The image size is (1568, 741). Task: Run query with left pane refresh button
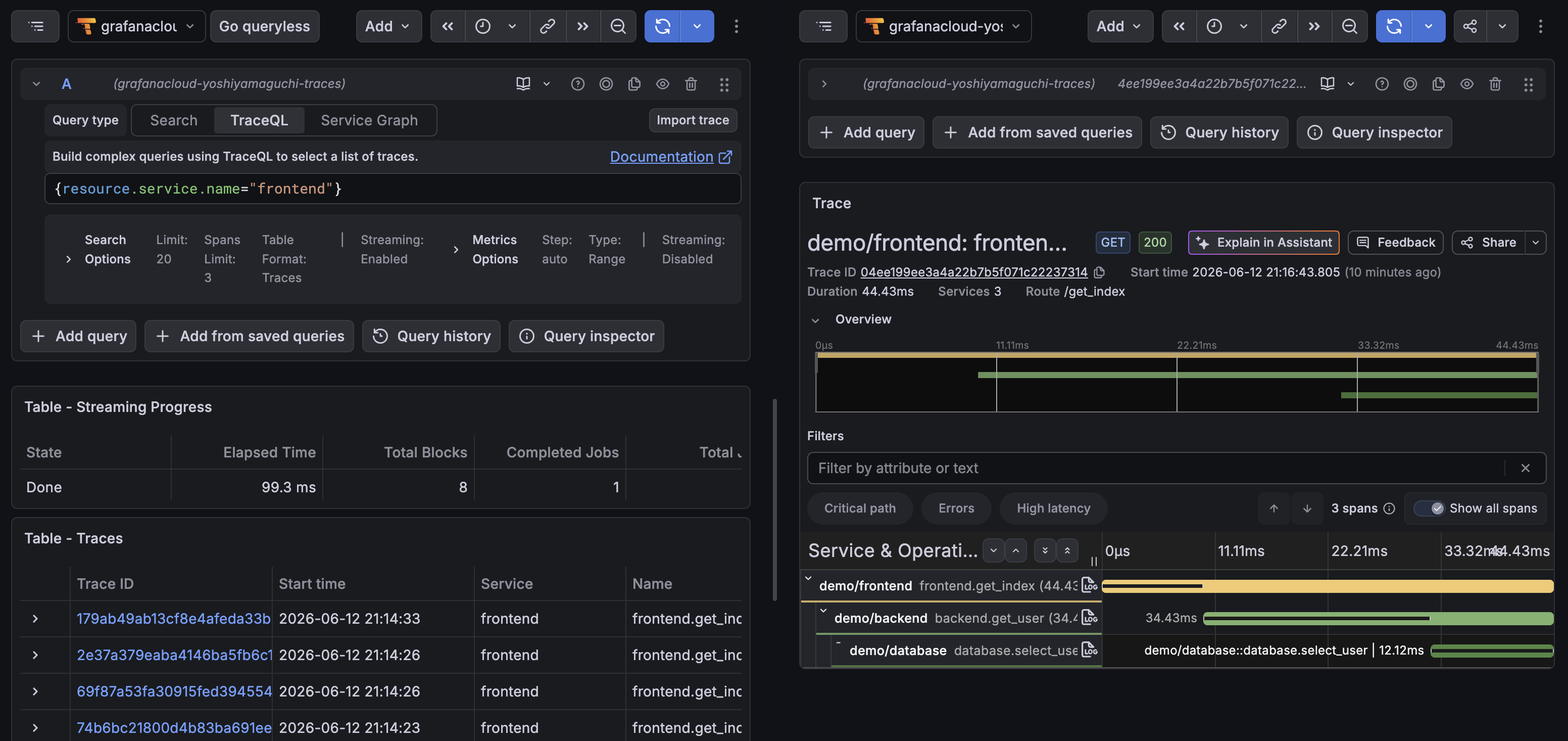tap(662, 26)
